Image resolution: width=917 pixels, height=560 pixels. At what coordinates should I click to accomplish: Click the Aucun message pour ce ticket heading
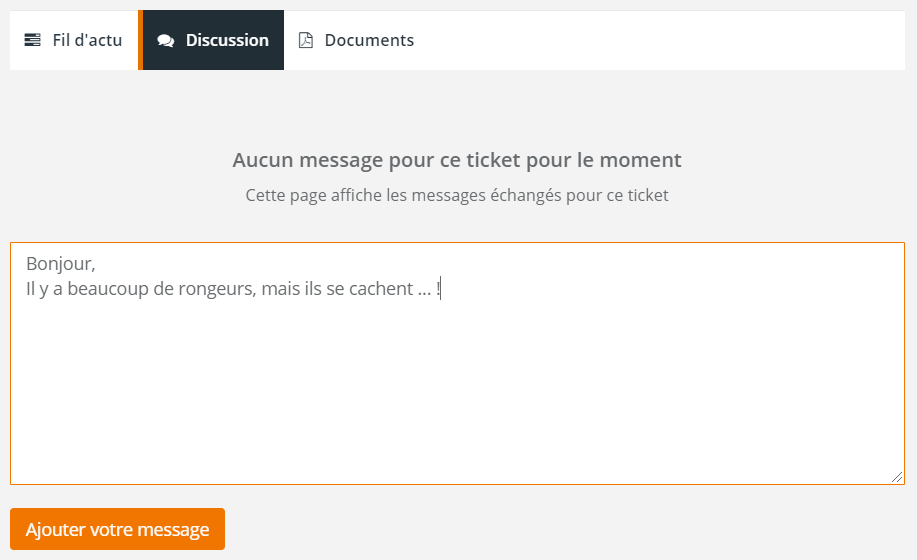[x=457, y=160]
